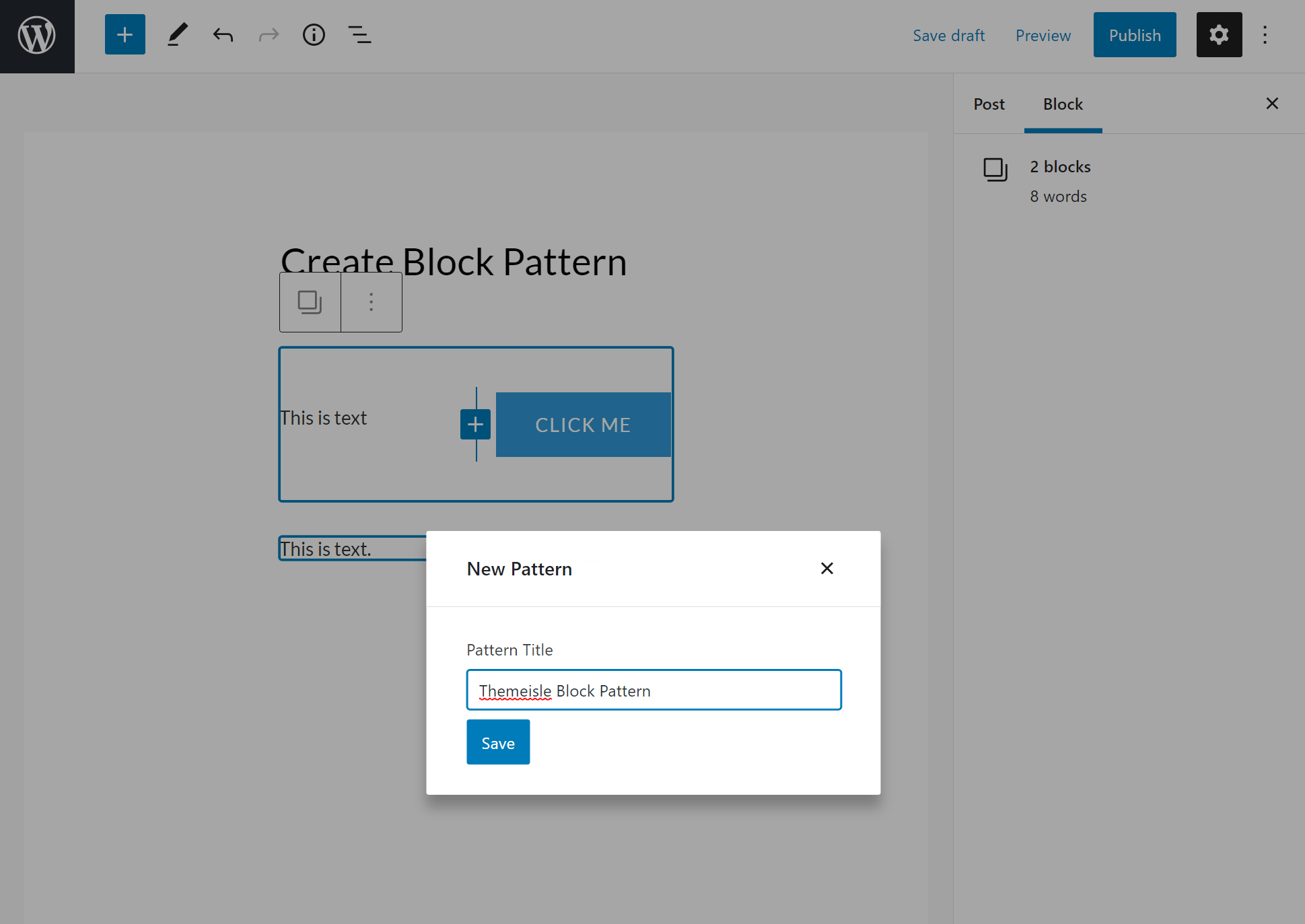Click the Save button in dialog
This screenshot has height=924, width=1305.
[498, 743]
